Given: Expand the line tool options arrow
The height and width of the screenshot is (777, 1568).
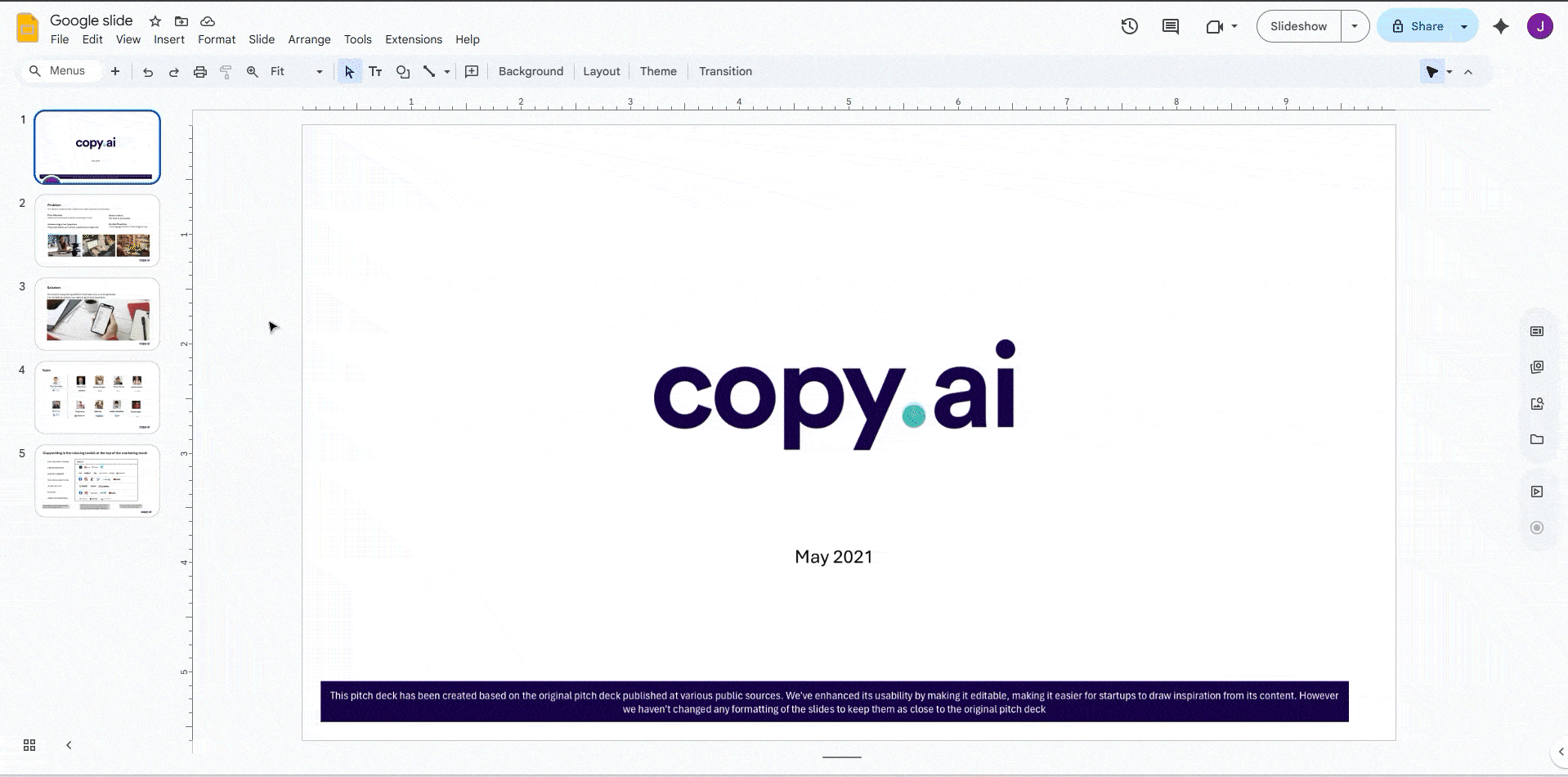Looking at the screenshot, I should tap(447, 71).
